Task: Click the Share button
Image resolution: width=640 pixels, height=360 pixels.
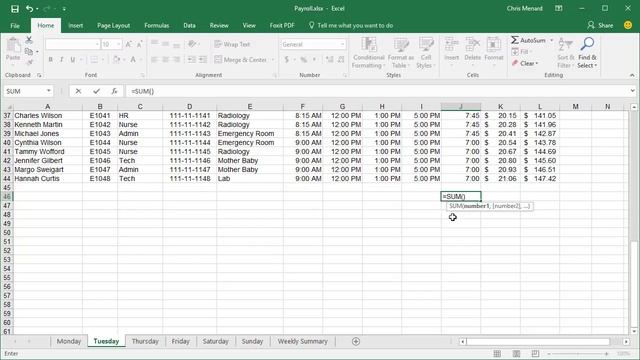Action: tap(600, 25)
